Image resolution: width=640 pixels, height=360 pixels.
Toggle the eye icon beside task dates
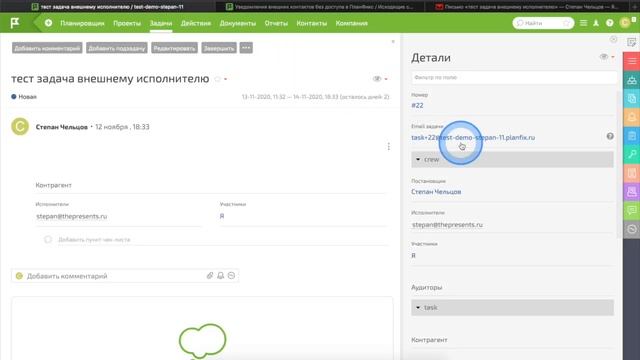377,78
